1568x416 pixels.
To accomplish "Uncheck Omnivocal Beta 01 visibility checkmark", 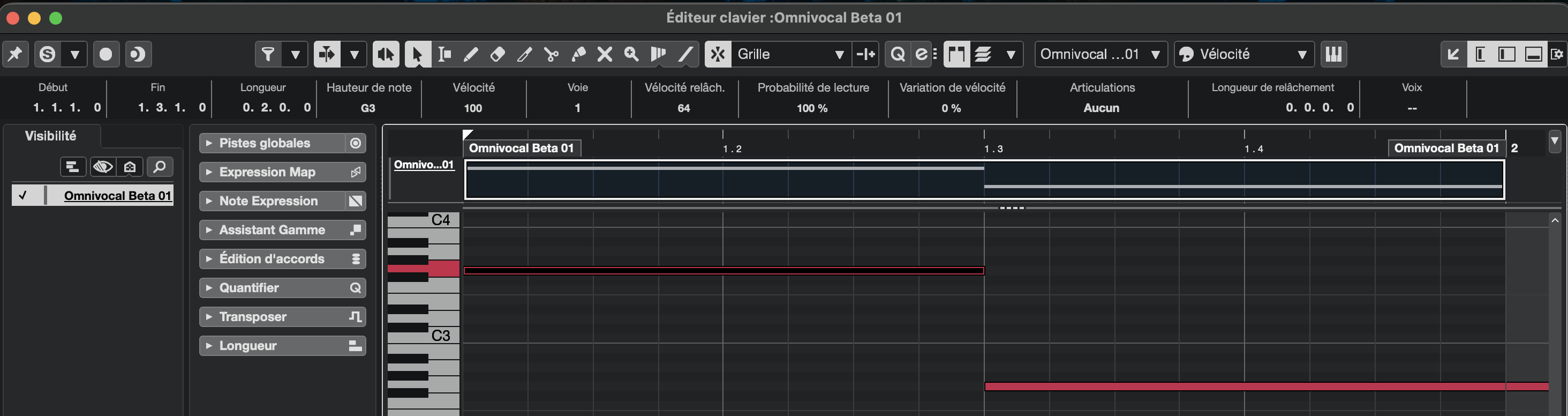I will 22,196.
